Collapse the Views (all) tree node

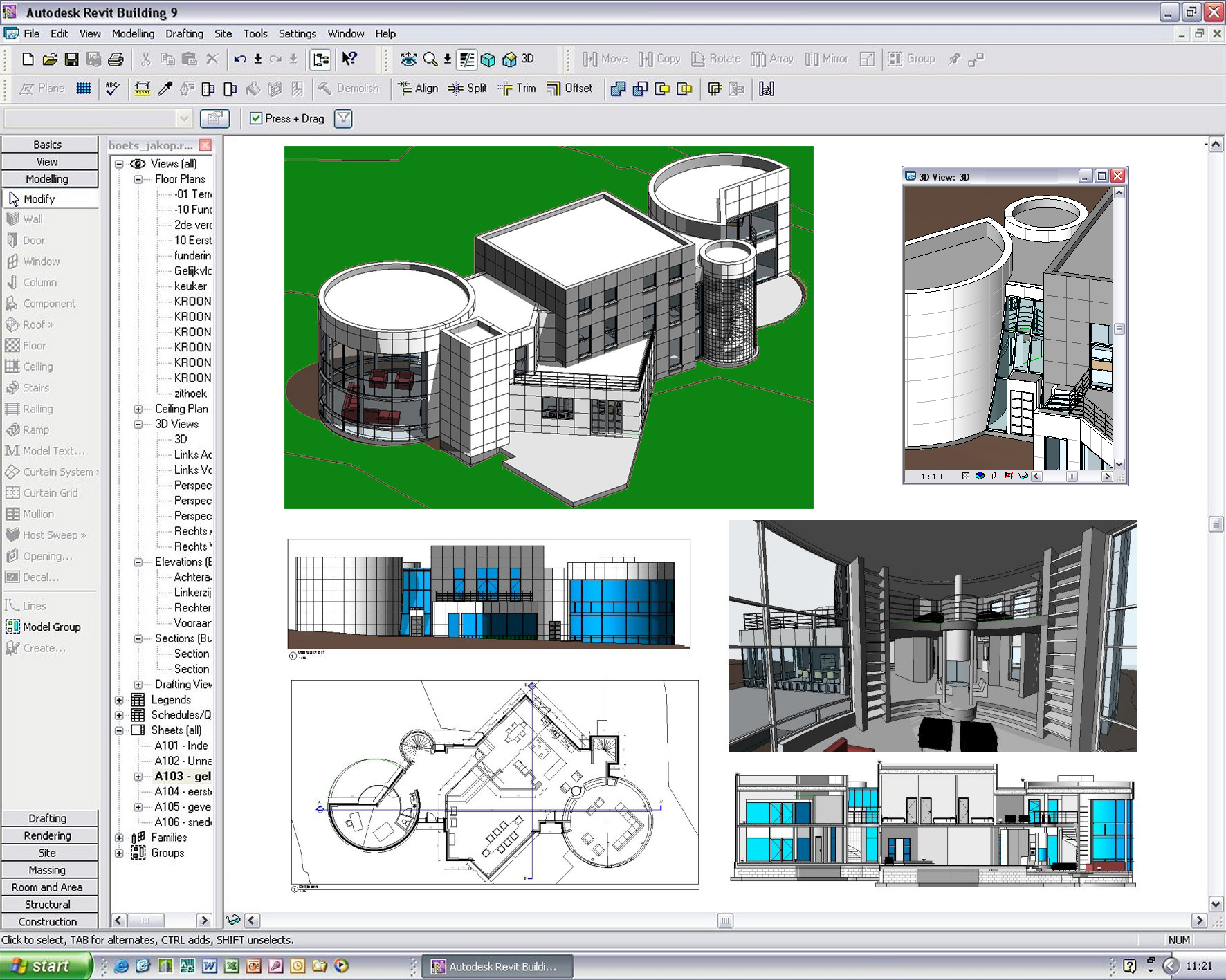119,164
